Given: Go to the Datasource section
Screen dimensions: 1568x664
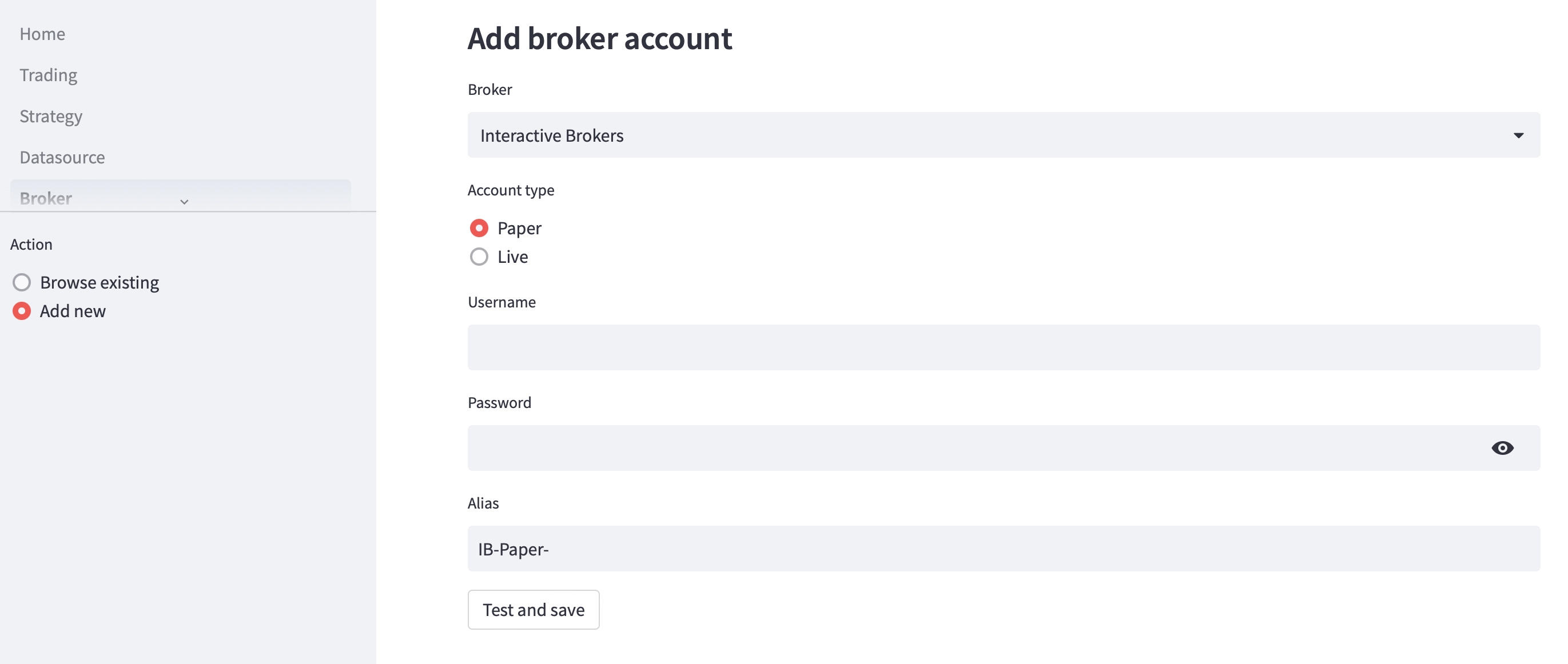Looking at the screenshot, I should tap(62, 157).
